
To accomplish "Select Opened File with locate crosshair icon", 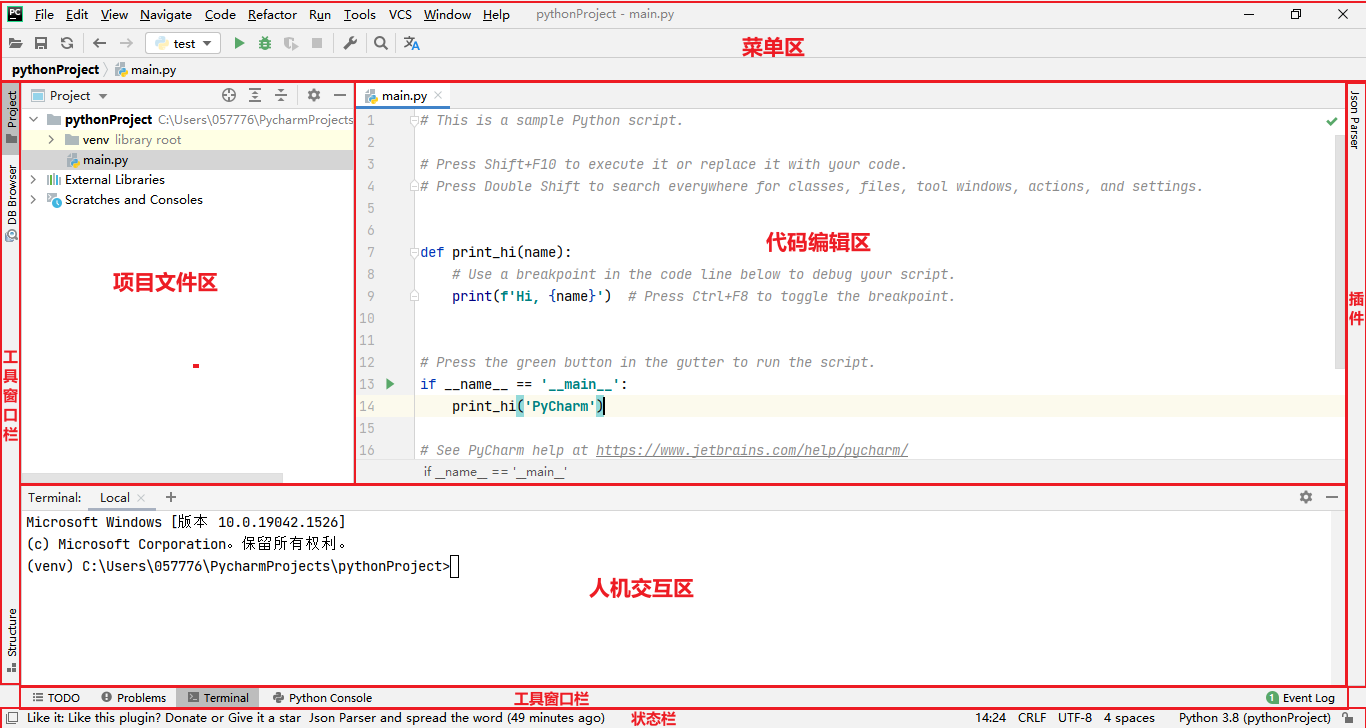I will 229,95.
